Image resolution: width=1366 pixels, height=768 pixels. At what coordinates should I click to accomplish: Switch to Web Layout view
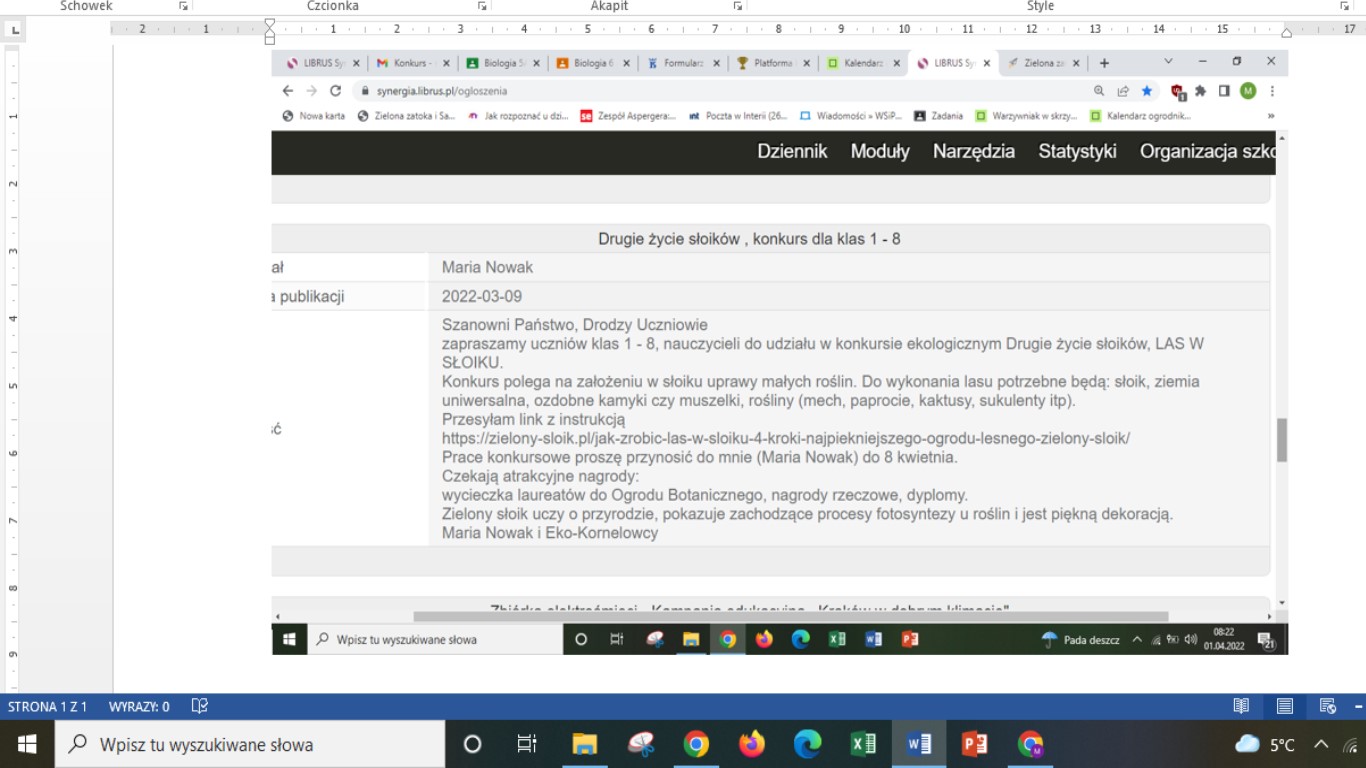tap(1328, 706)
